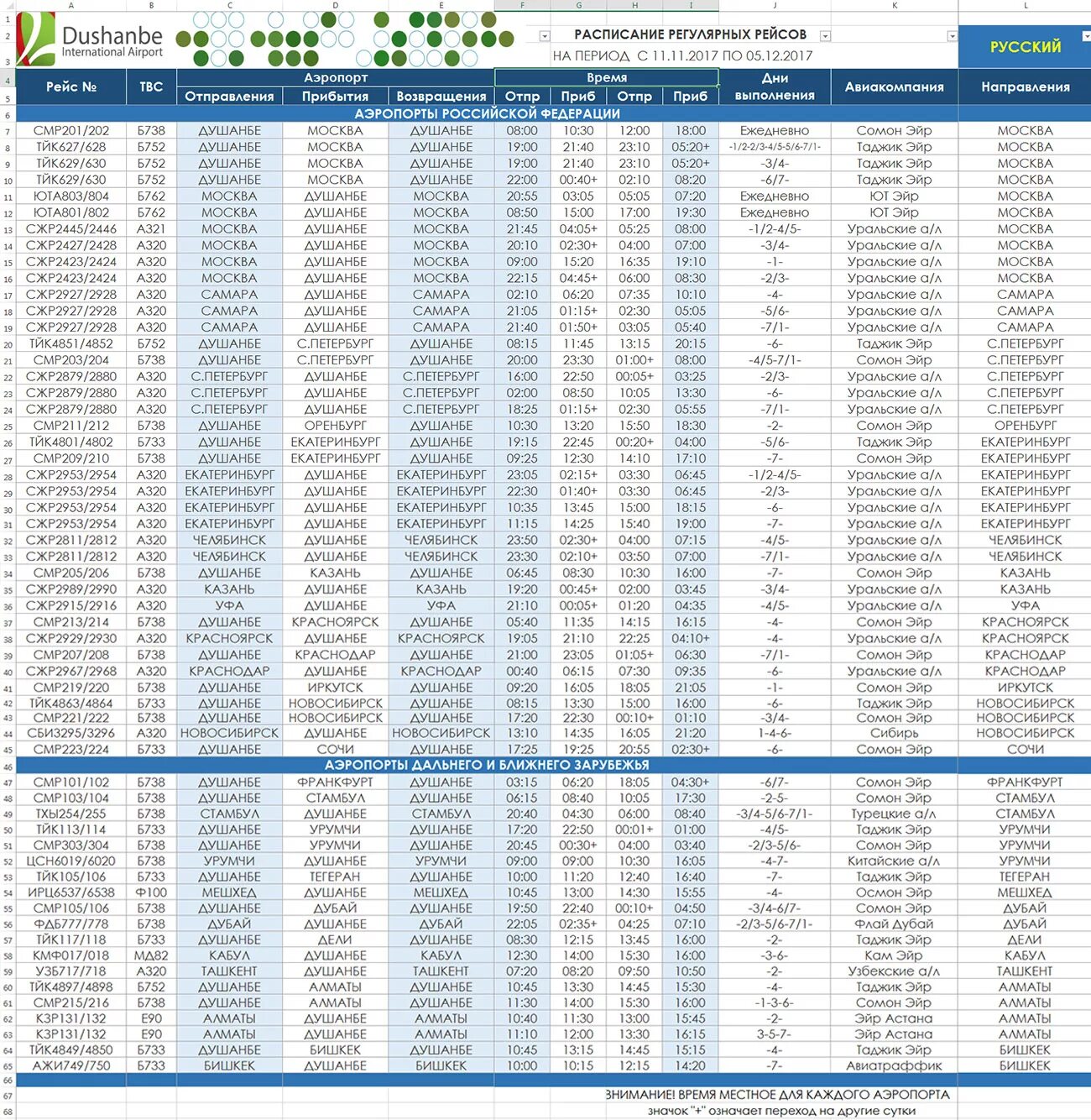This screenshot has width=1091, height=1120.
Task: Click the Время merged header cell
Action: pyautogui.click(x=606, y=78)
